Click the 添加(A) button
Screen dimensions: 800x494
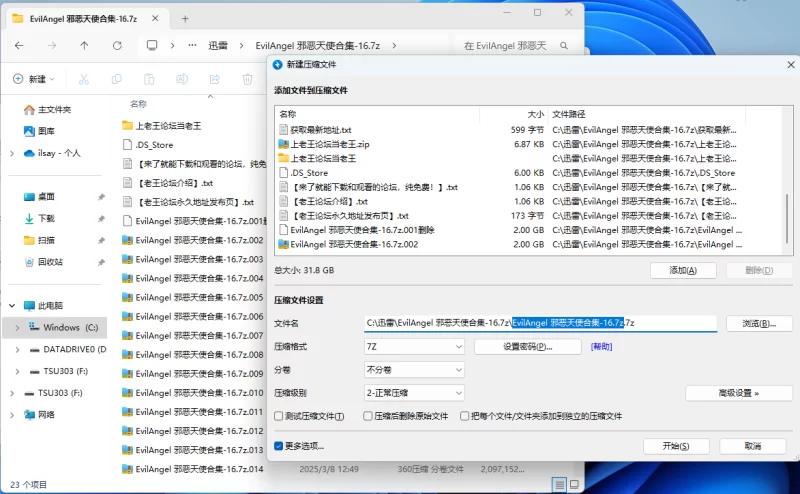click(683, 270)
